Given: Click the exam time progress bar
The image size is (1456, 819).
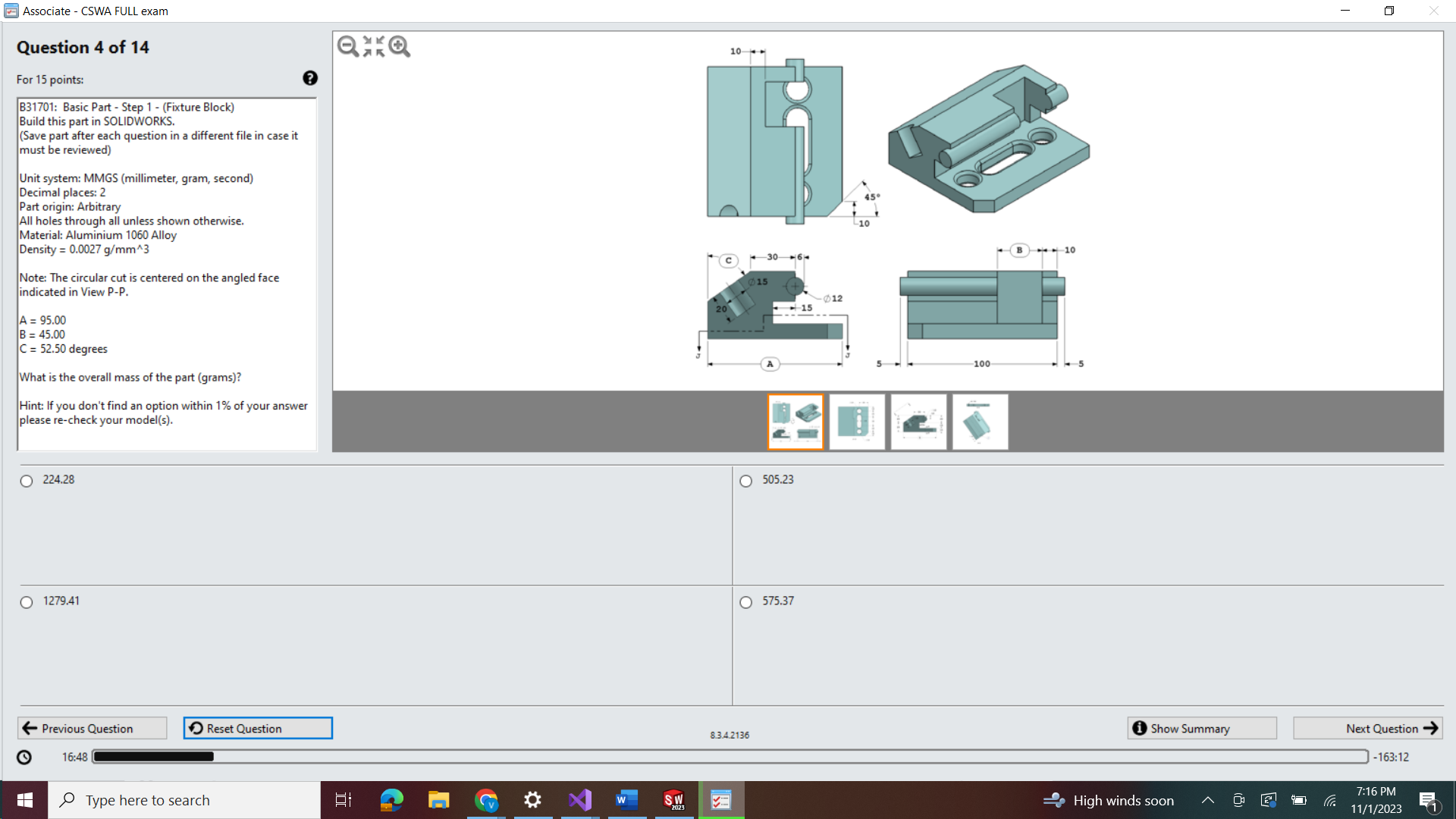Looking at the screenshot, I should coord(730,757).
